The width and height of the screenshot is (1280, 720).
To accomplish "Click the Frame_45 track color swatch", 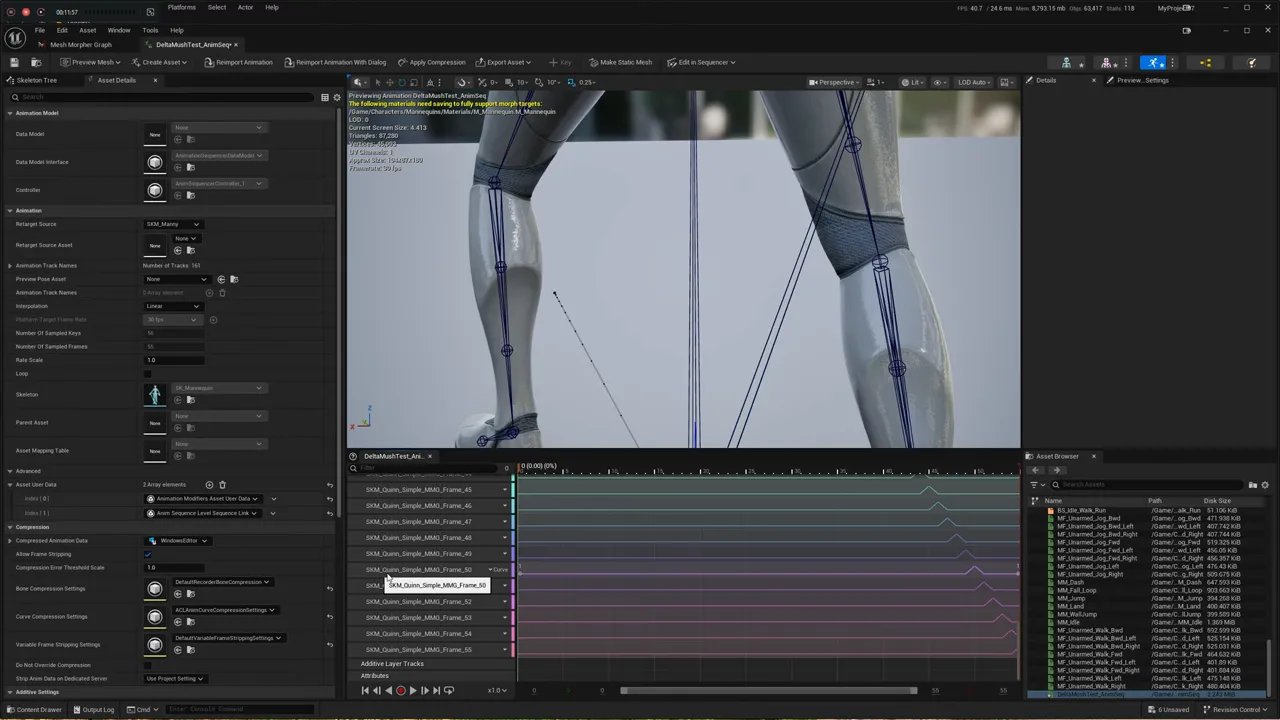I will (514, 490).
